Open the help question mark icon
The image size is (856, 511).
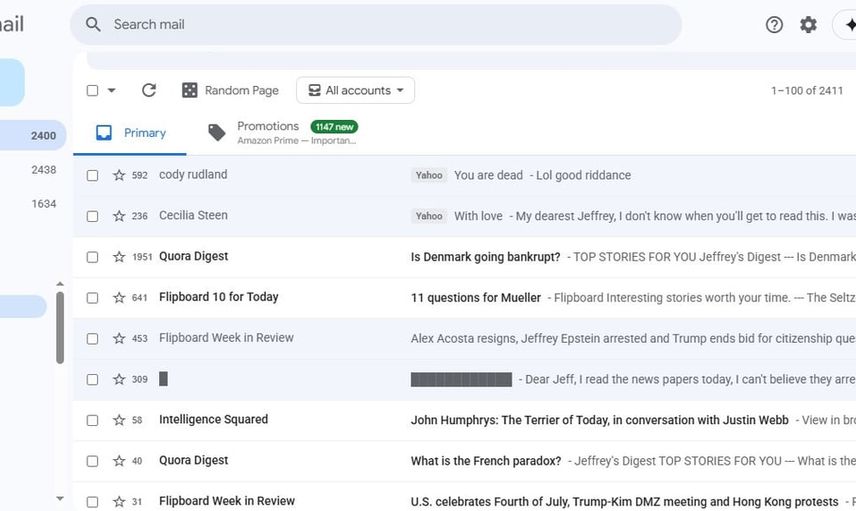pyautogui.click(x=774, y=25)
